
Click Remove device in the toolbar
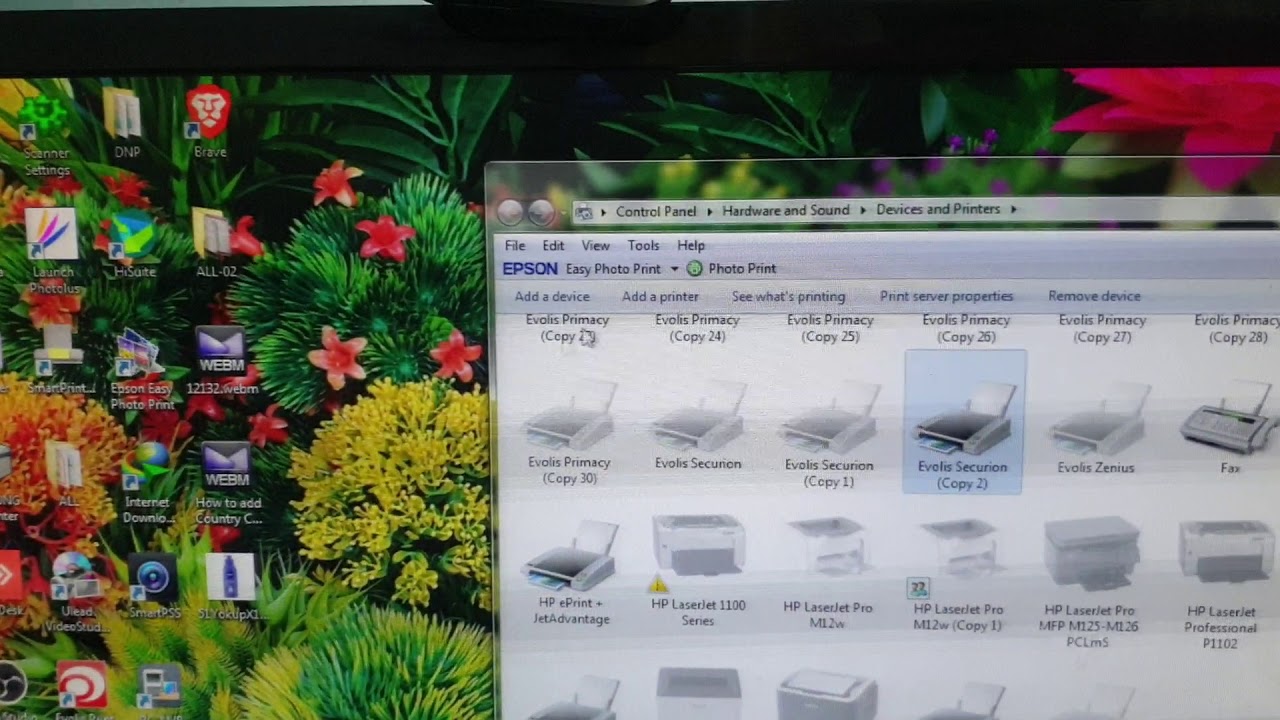tap(1094, 296)
